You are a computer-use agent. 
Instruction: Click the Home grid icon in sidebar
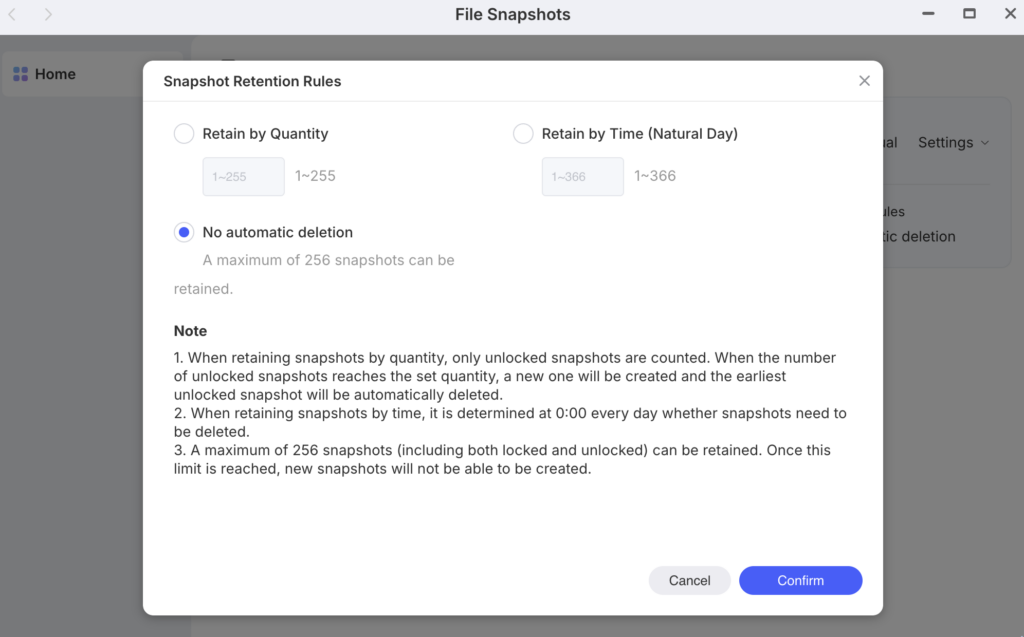point(20,74)
